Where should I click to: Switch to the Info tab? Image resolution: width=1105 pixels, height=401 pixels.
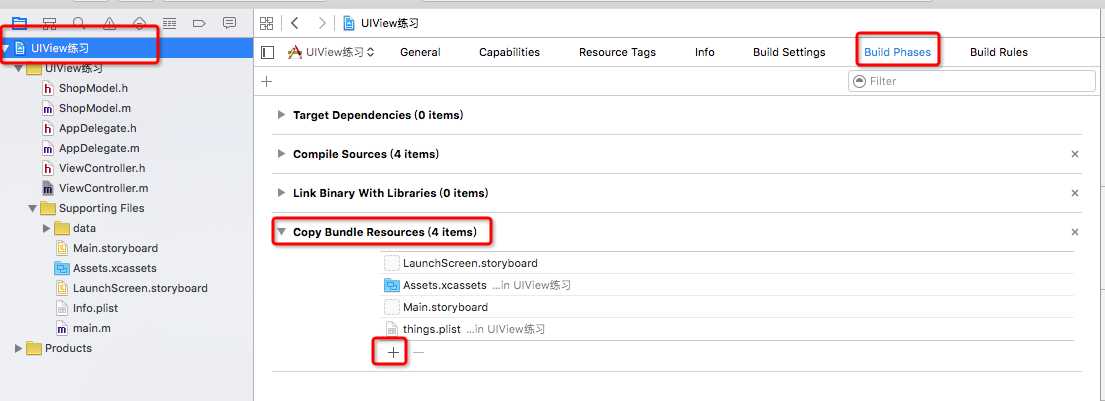click(x=705, y=52)
